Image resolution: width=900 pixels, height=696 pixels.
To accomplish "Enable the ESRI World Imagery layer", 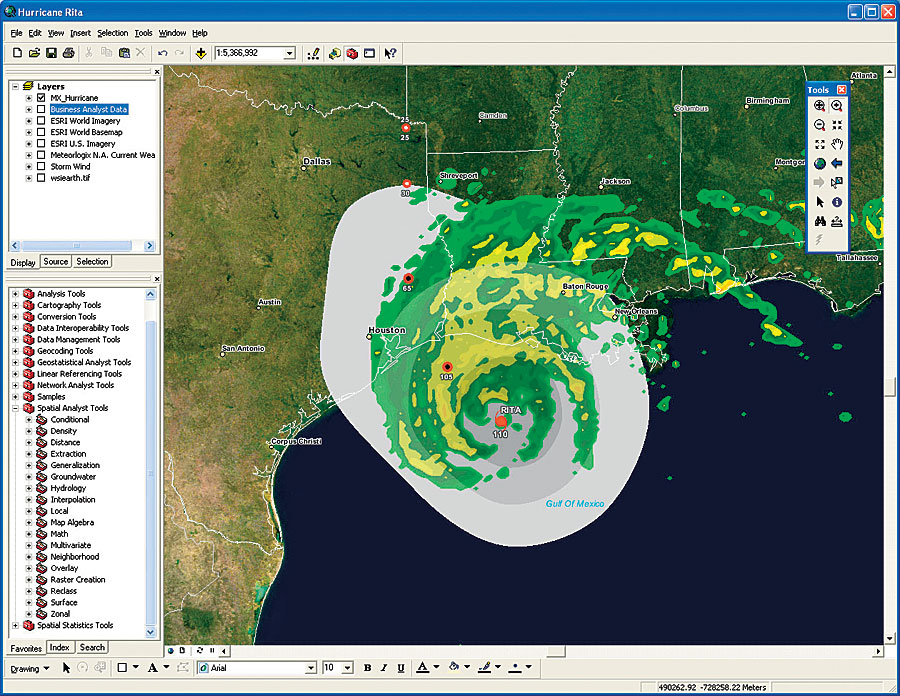I will [x=41, y=120].
